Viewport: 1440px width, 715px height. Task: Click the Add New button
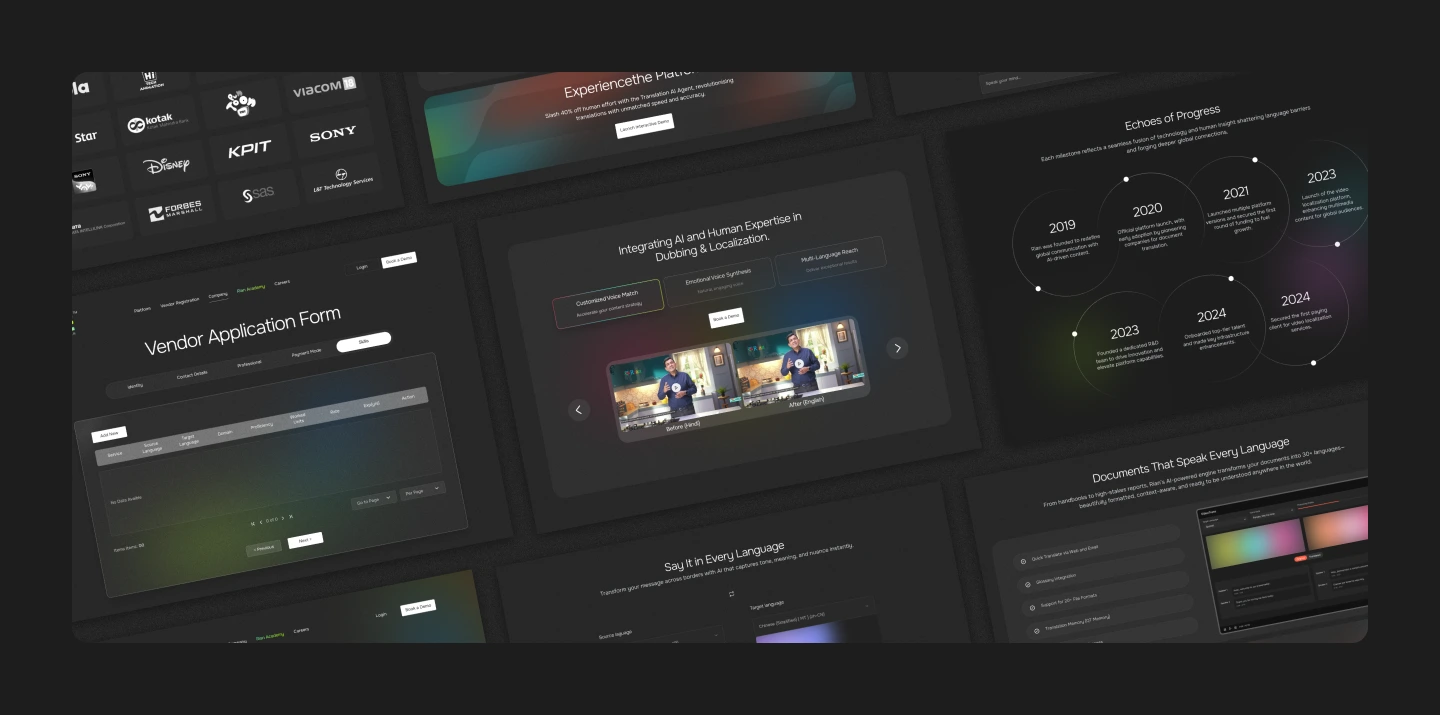(x=109, y=435)
